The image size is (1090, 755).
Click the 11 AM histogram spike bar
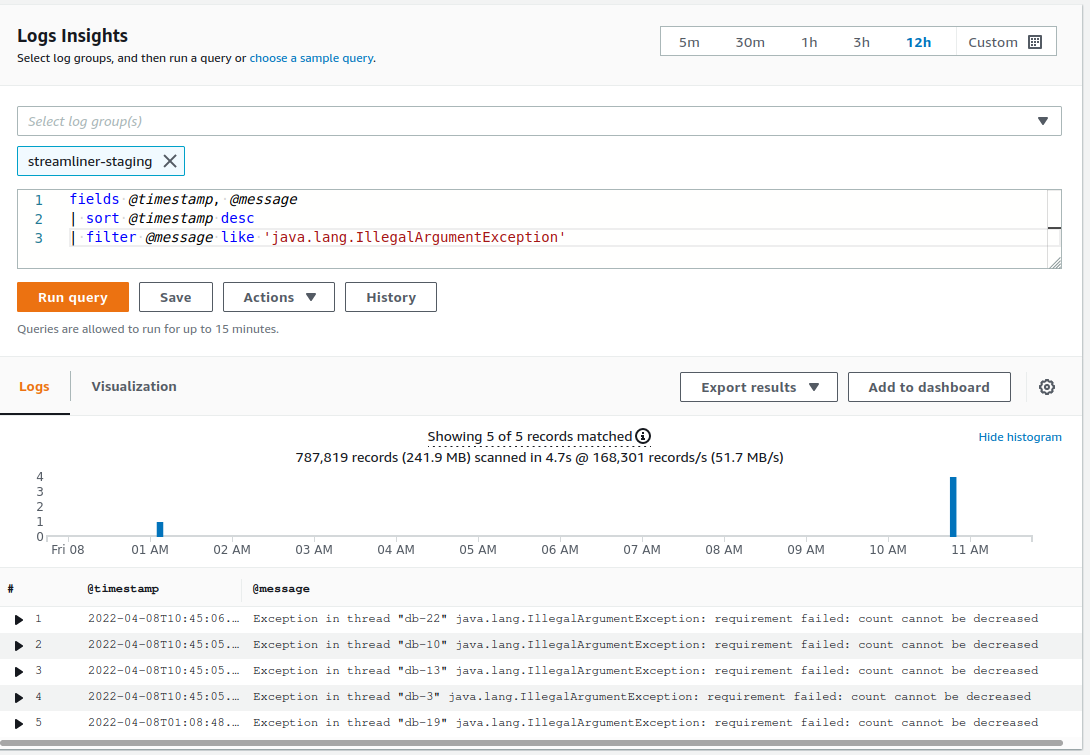953,507
